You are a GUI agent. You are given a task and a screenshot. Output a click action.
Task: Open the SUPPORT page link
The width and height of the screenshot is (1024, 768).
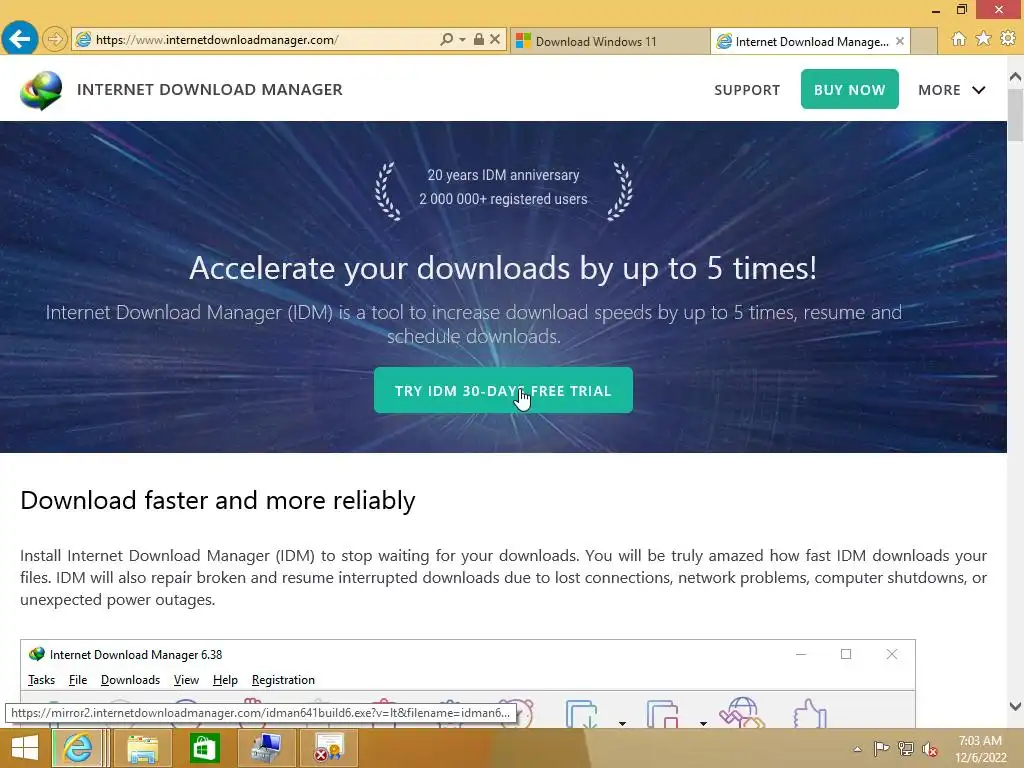point(747,90)
